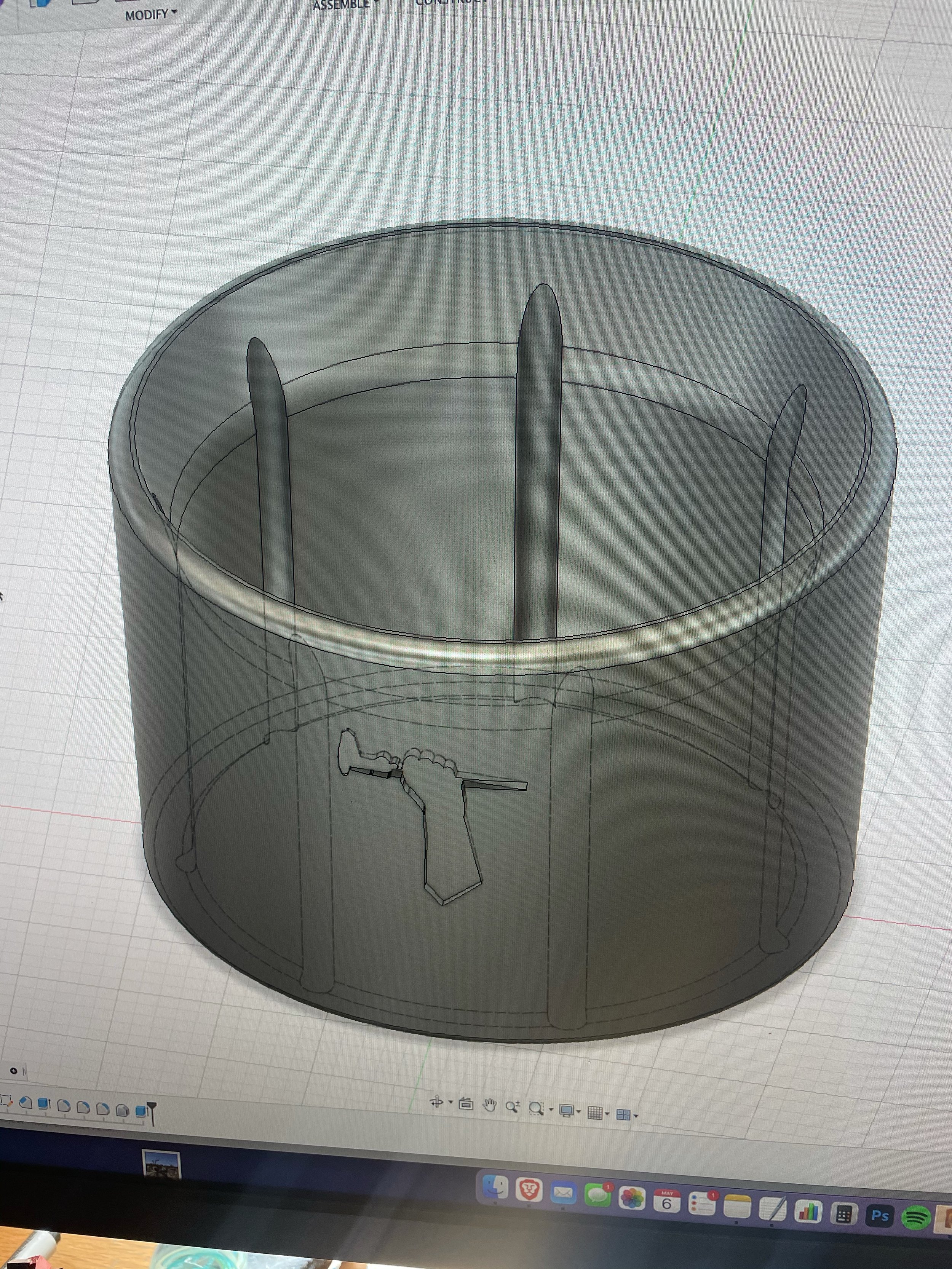Select the Zoom Window fit icon
The height and width of the screenshot is (1269, 952).
[536, 1109]
